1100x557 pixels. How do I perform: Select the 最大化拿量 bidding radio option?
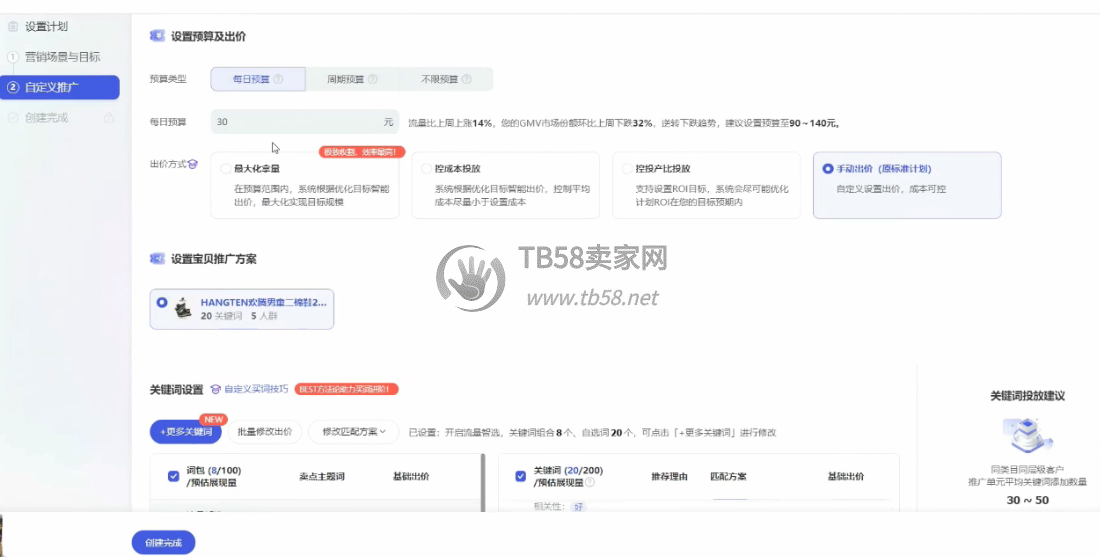click(x=225, y=169)
